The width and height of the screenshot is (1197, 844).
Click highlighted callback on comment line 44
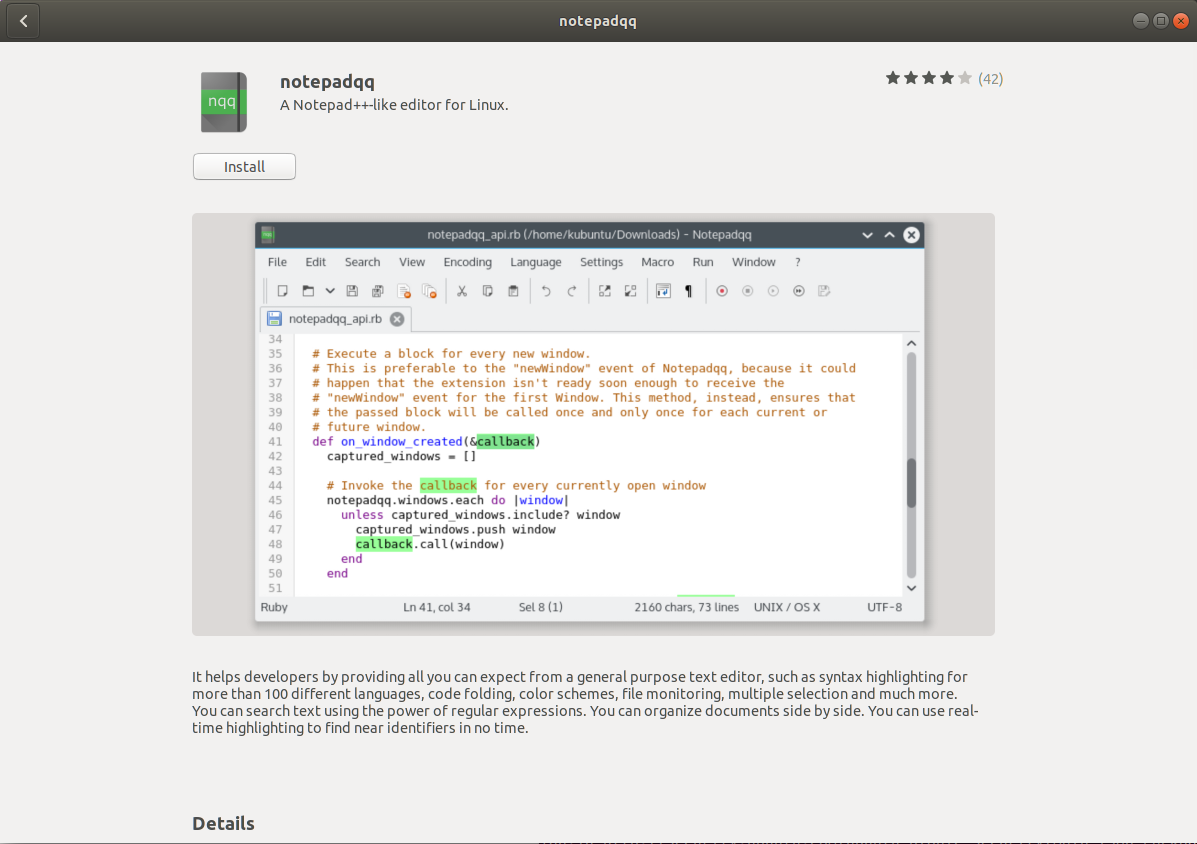click(x=448, y=485)
